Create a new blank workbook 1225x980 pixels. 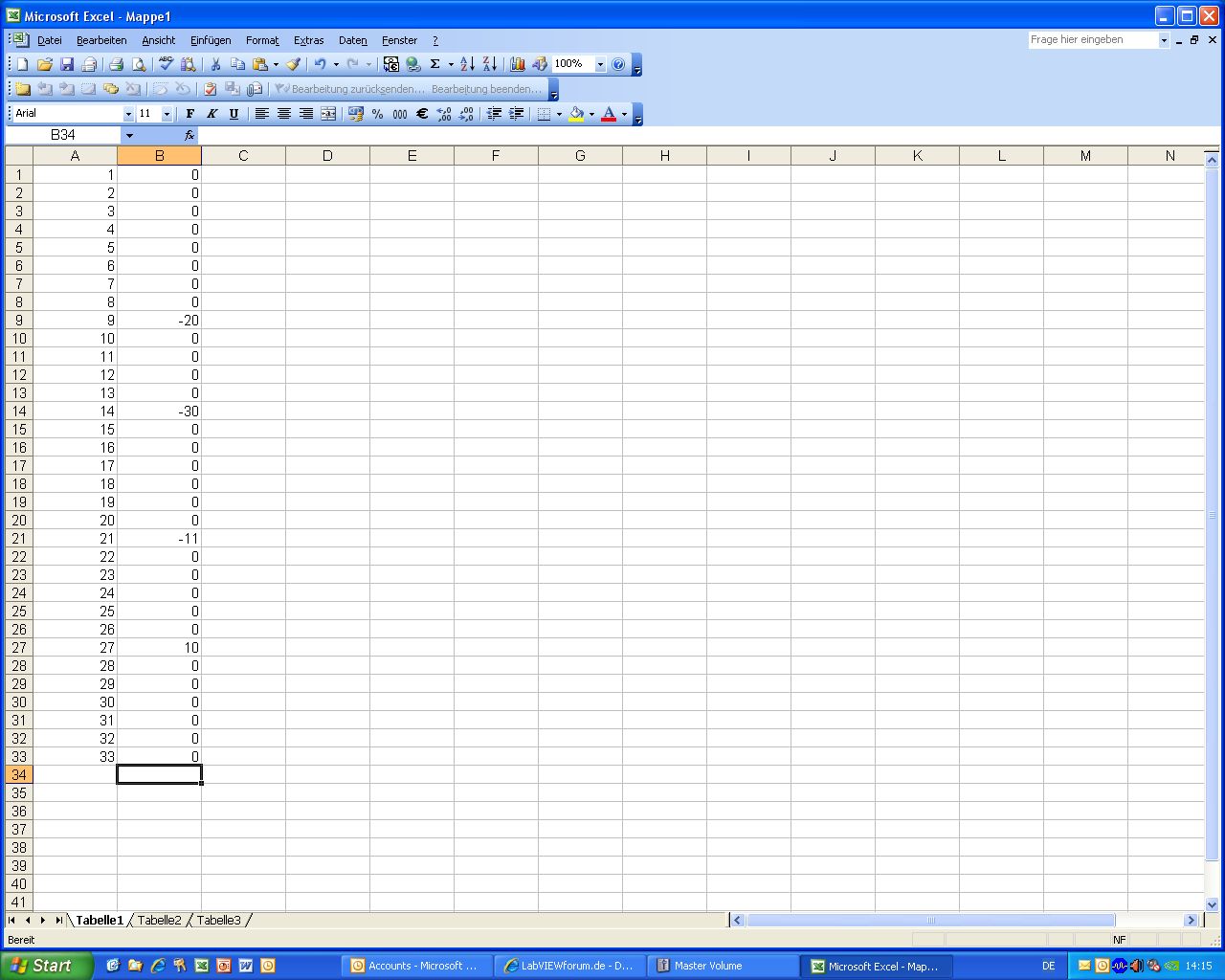22,64
